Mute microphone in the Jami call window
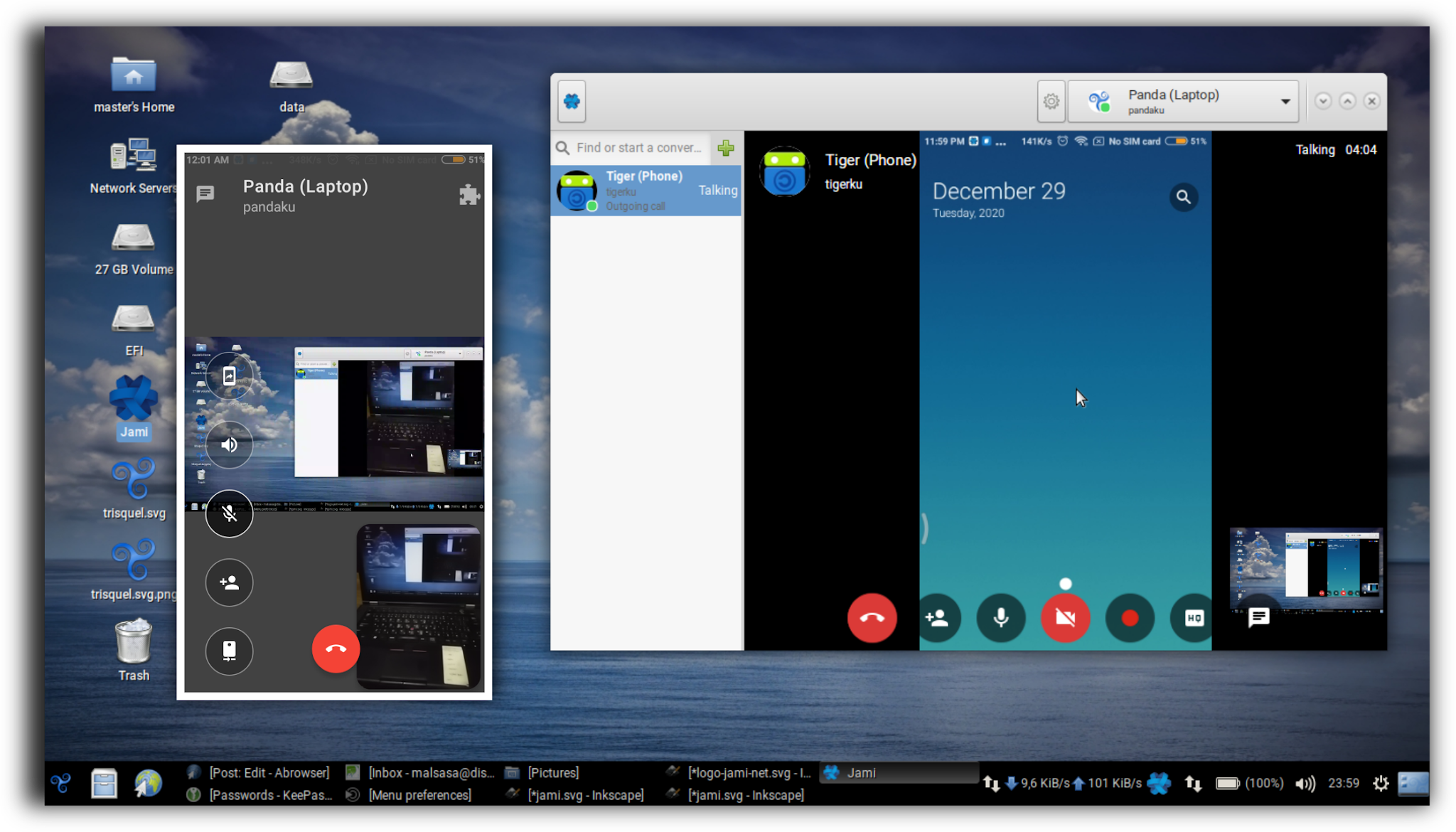 (1000, 617)
